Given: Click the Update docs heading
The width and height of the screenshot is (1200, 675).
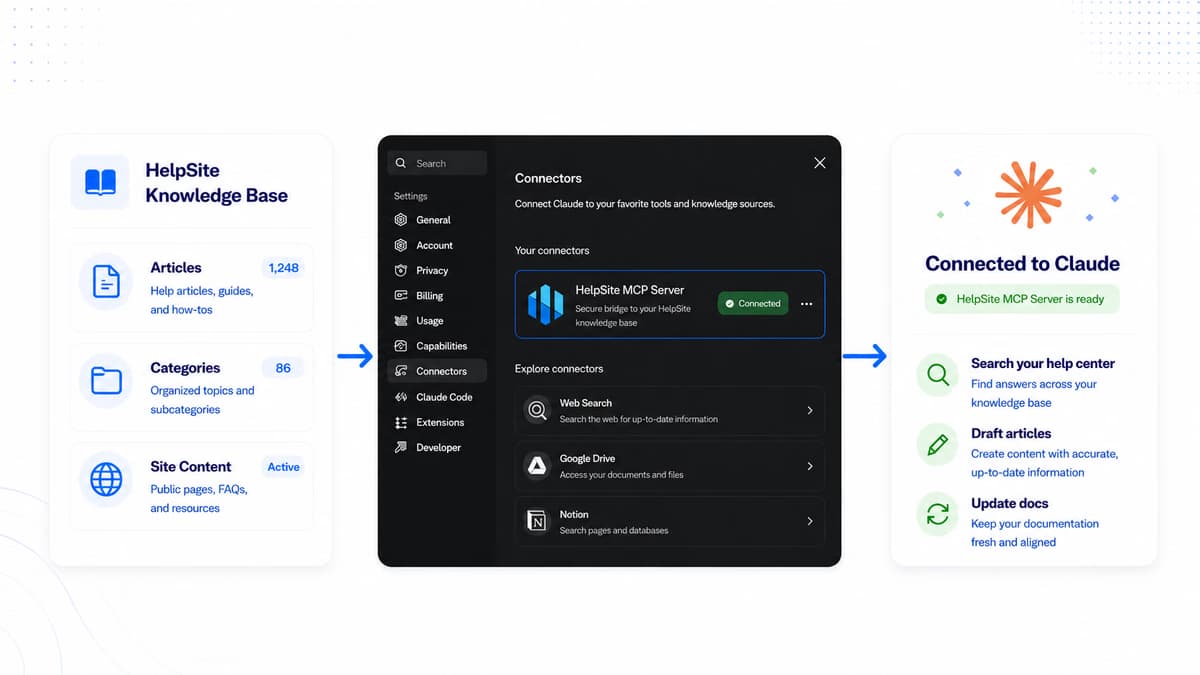Looking at the screenshot, I should pyautogui.click(x=1010, y=504).
